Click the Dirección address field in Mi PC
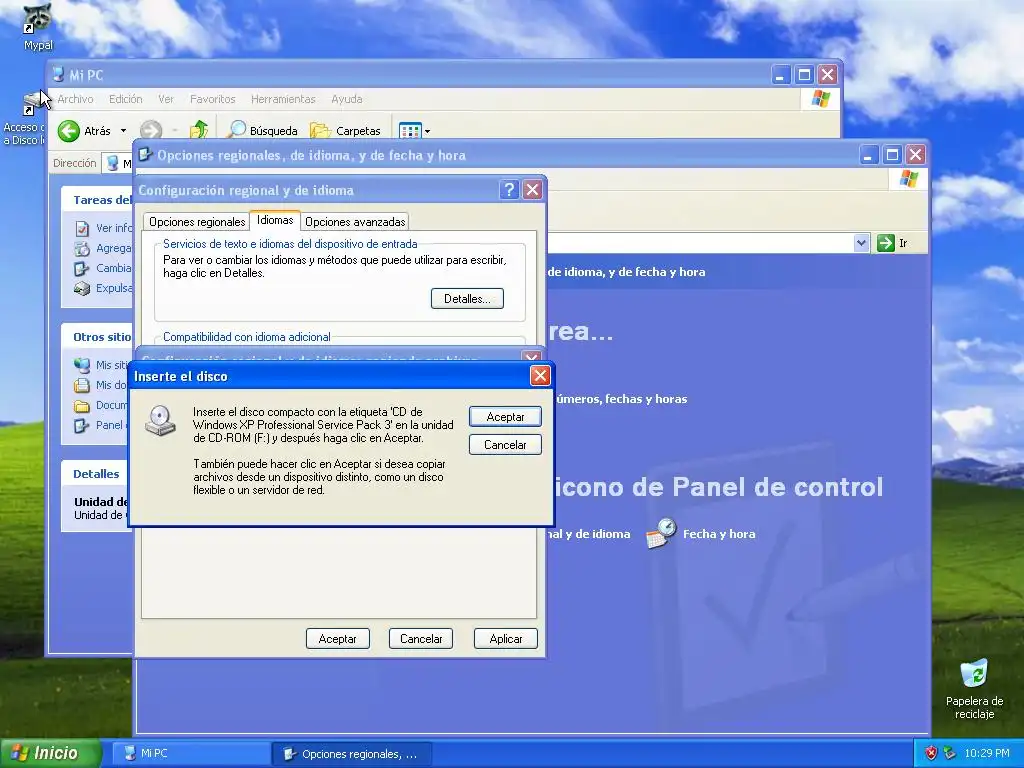Screen dimensions: 1024x768 click(118, 163)
